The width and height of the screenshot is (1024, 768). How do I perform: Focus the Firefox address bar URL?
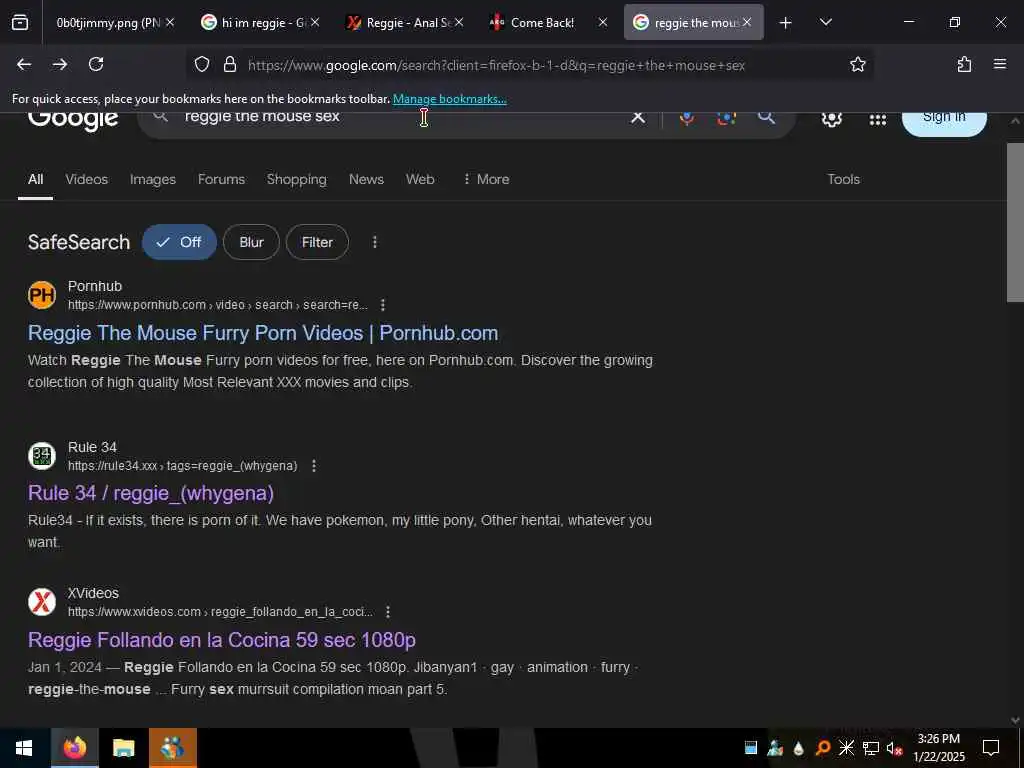point(496,65)
